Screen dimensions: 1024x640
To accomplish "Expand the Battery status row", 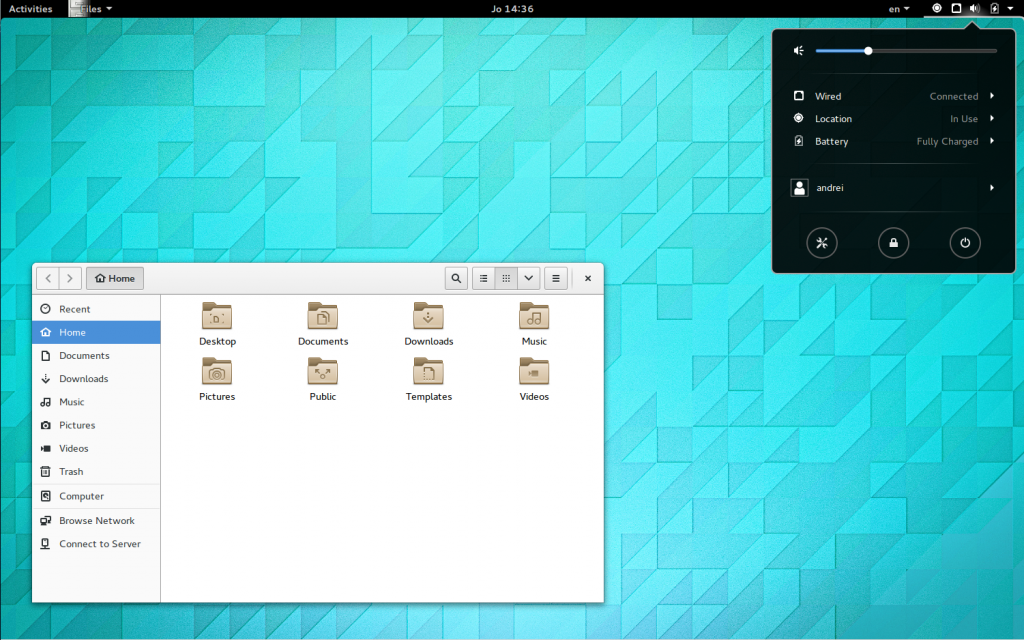I will pyautogui.click(x=893, y=141).
